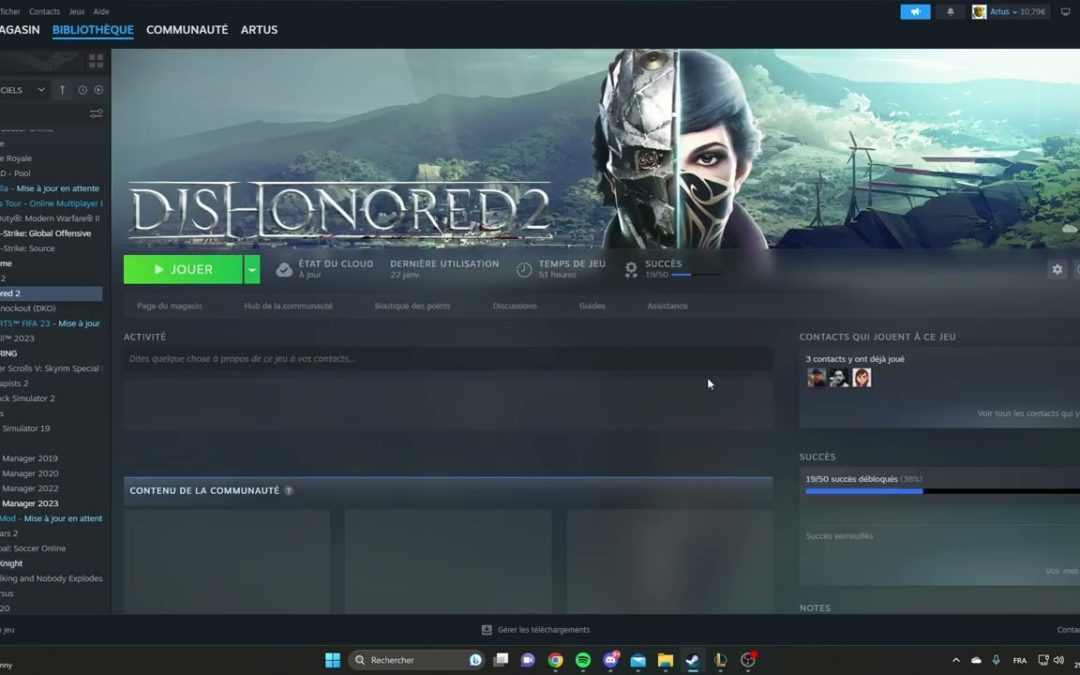Sort library by recent clock icon
This screenshot has width=1080, height=675.
pos(83,90)
